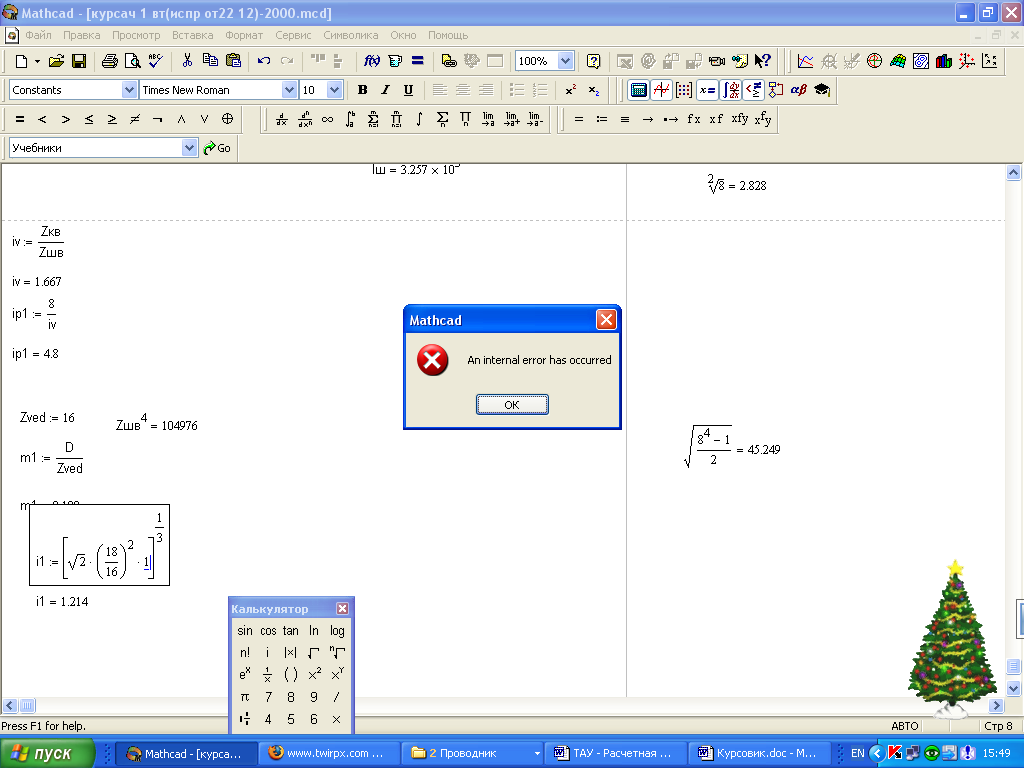
Task: Switch to the www.twirpx.com Firefox taskbar button
Action: coord(329,754)
